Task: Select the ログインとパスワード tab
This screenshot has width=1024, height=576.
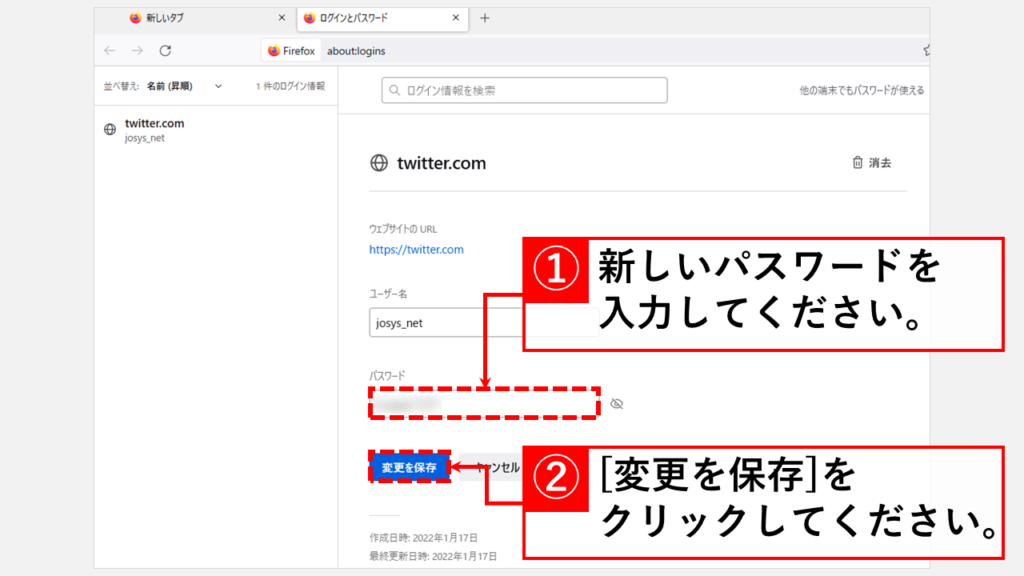Action: (x=382, y=18)
